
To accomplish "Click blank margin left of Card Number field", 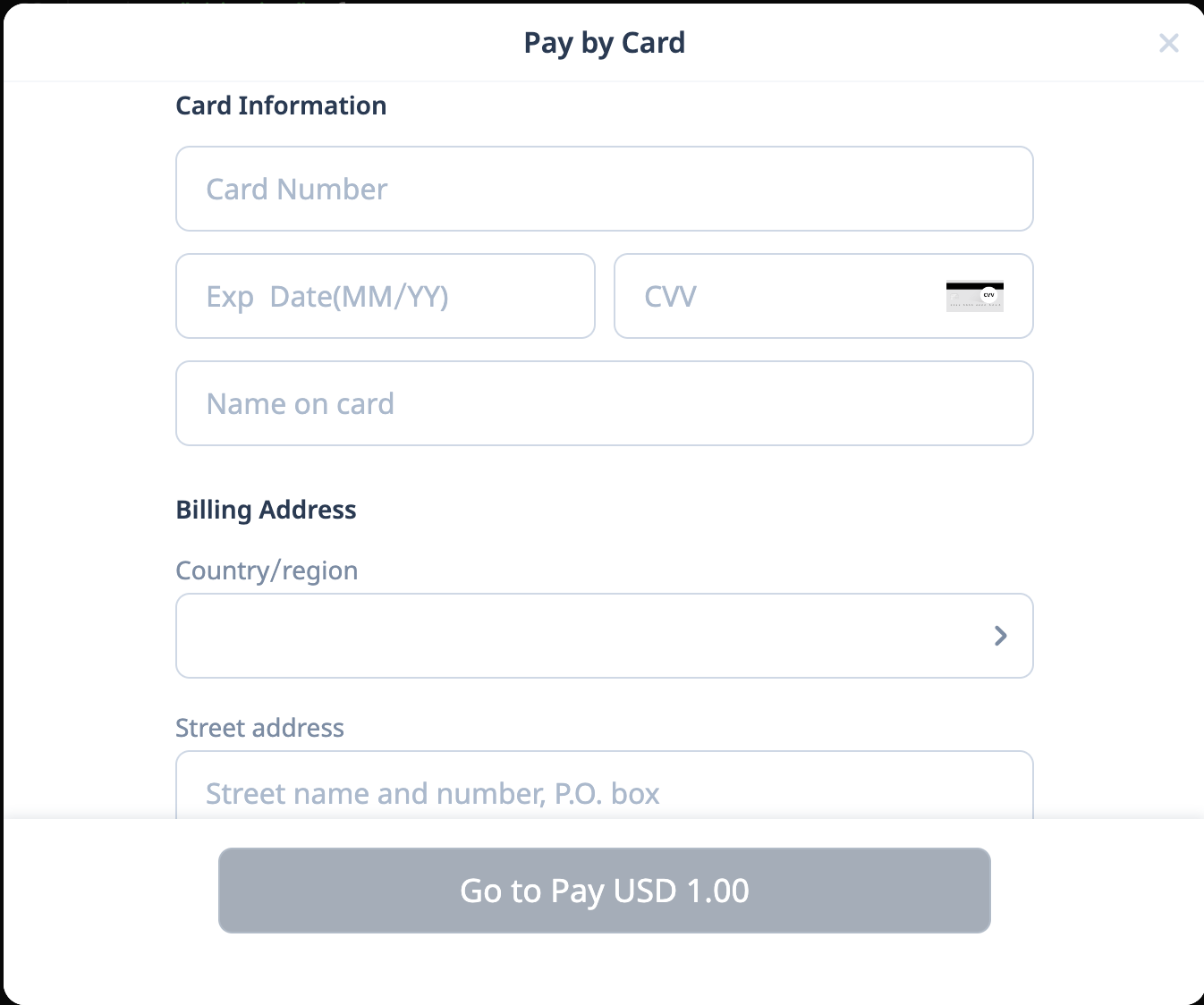I will point(89,189).
